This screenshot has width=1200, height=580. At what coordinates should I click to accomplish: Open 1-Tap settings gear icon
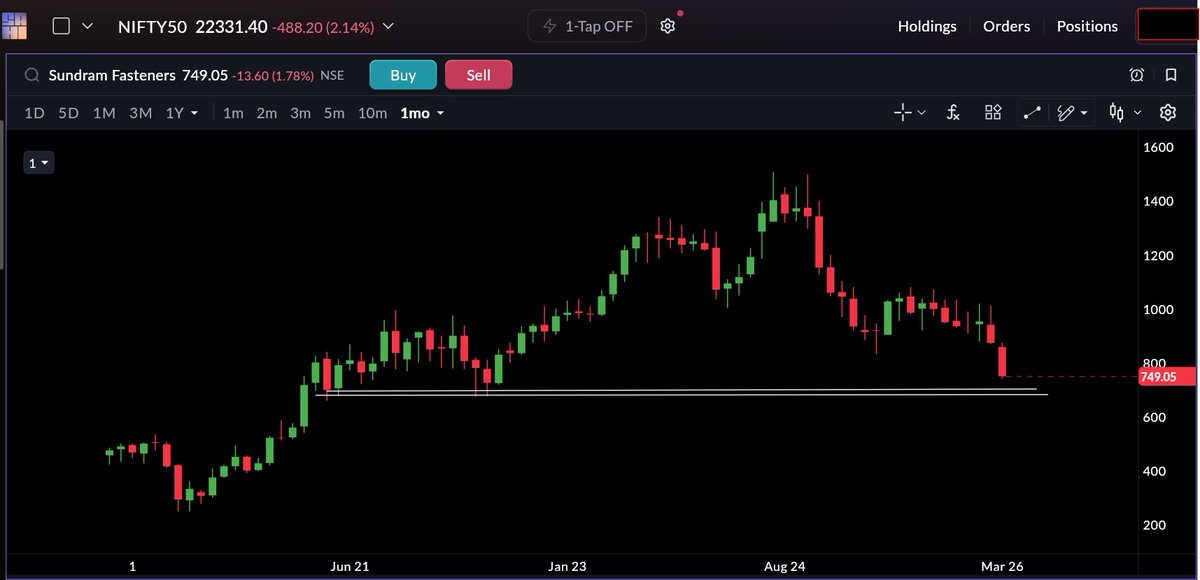tap(668, 26)
